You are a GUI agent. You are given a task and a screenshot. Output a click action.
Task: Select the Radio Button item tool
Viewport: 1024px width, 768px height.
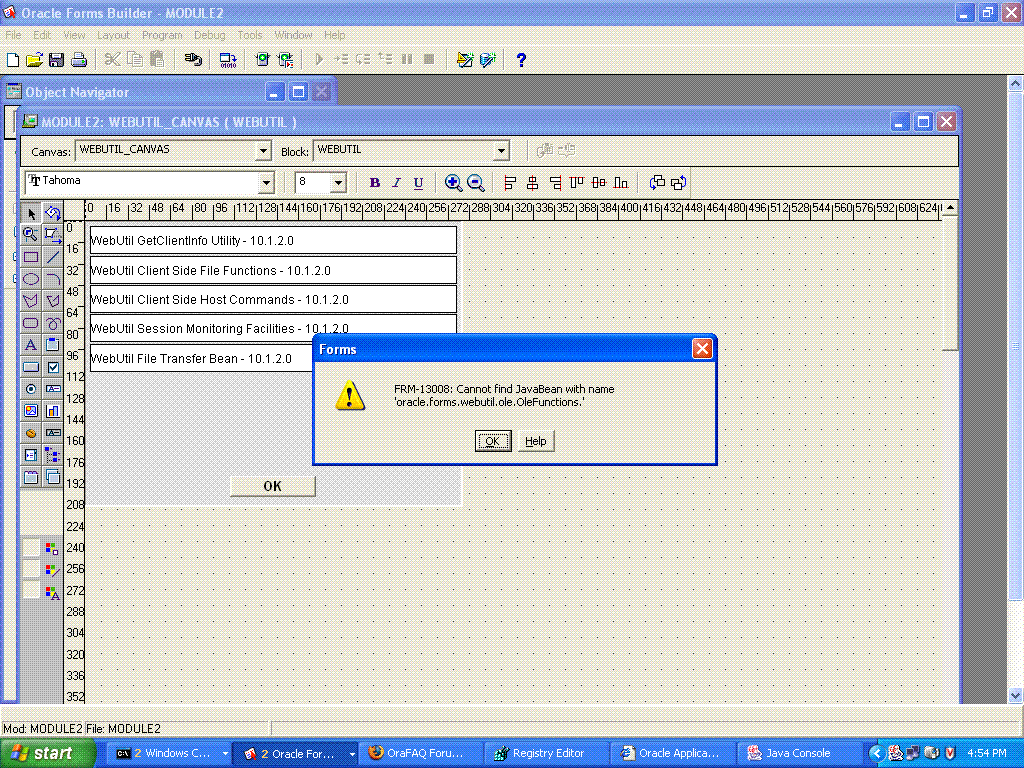31,389
